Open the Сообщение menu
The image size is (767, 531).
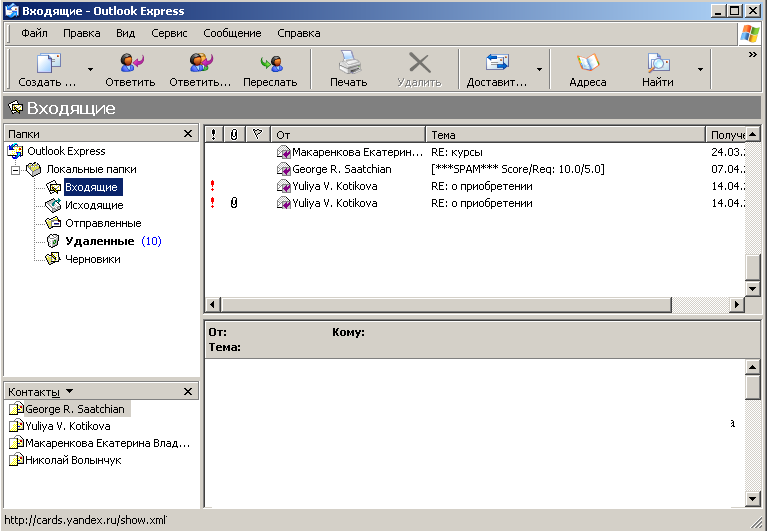point(232,33)
